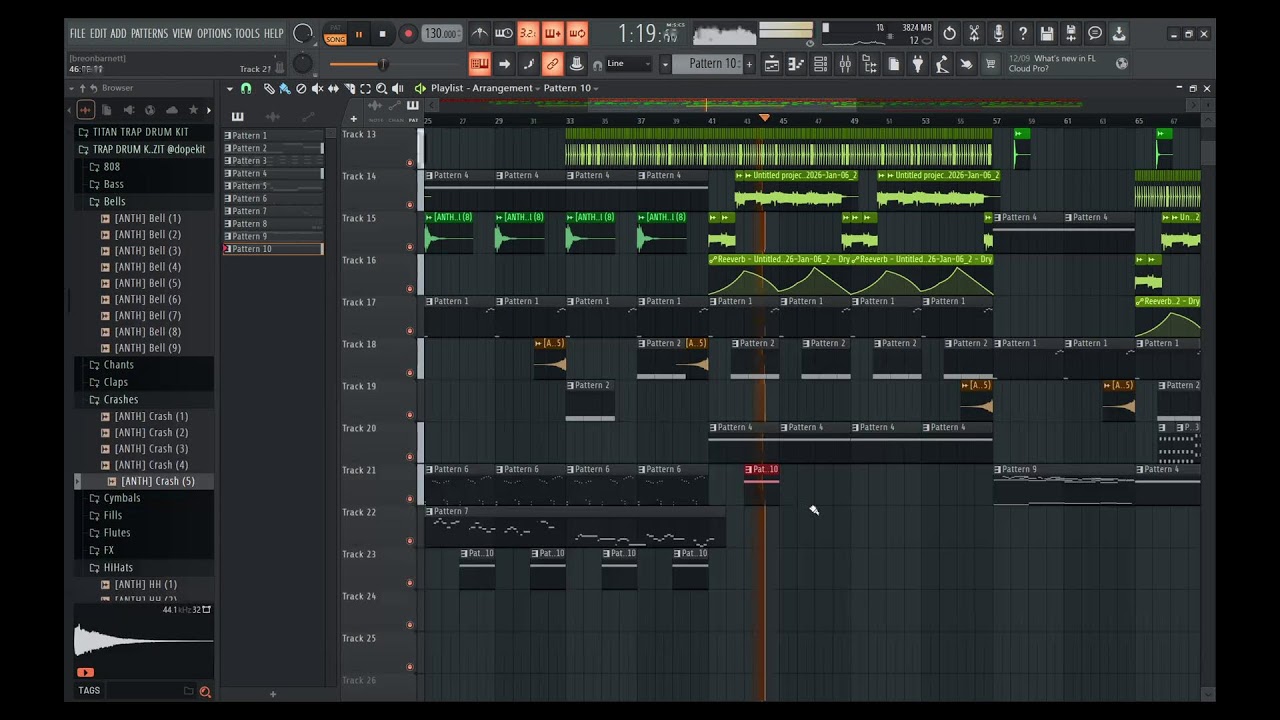Select the playlist Mute tool
Image resolution: width=1280 pixels, height=720 pixels.
(317, 89)
